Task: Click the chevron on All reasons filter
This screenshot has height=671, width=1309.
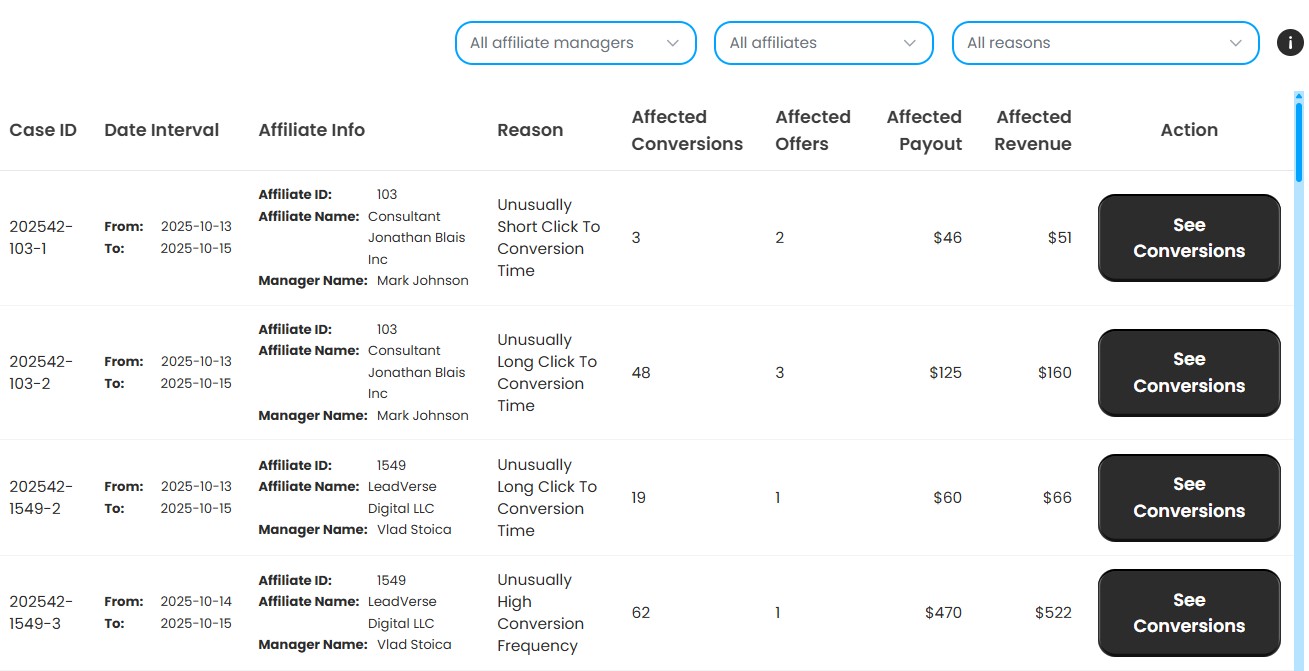Action: click(1236, 43)
